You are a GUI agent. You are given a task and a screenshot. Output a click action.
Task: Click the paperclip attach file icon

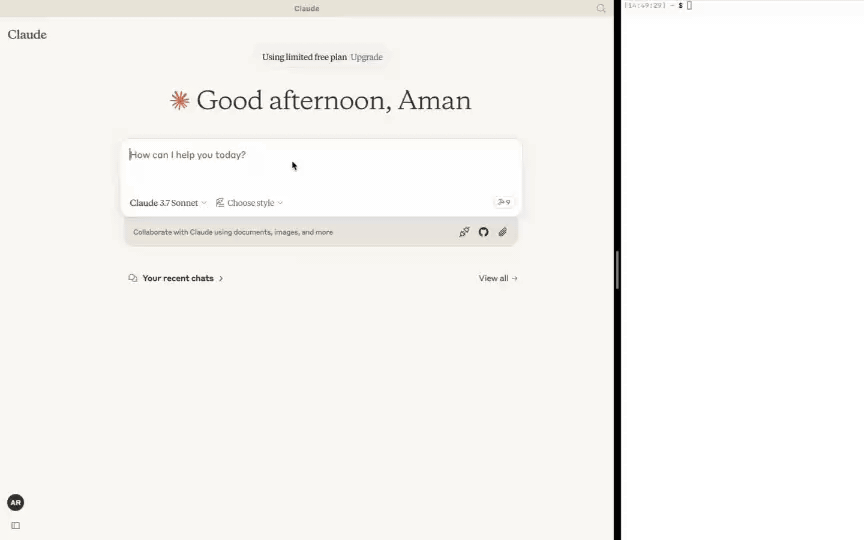pos(503,232)
